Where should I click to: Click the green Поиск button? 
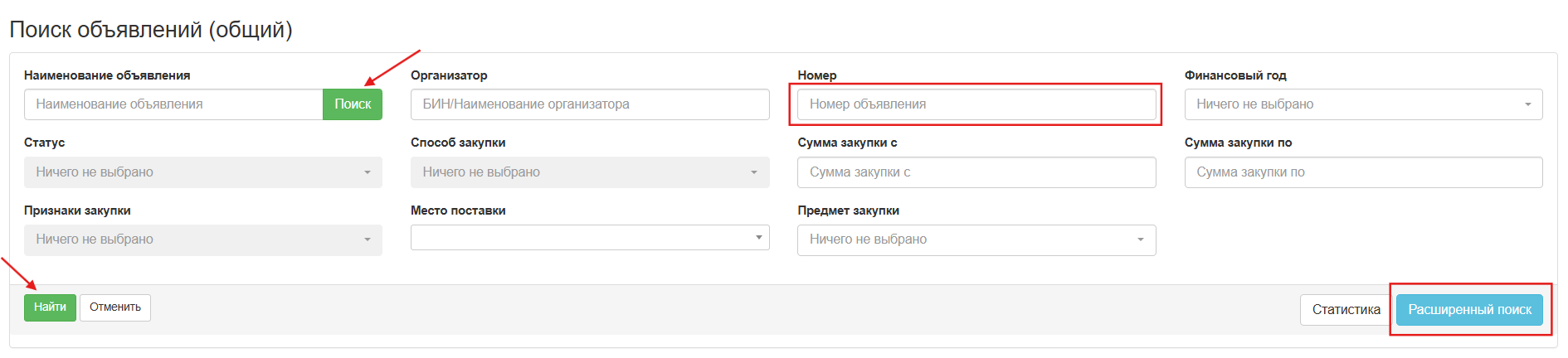pos(353,104)
